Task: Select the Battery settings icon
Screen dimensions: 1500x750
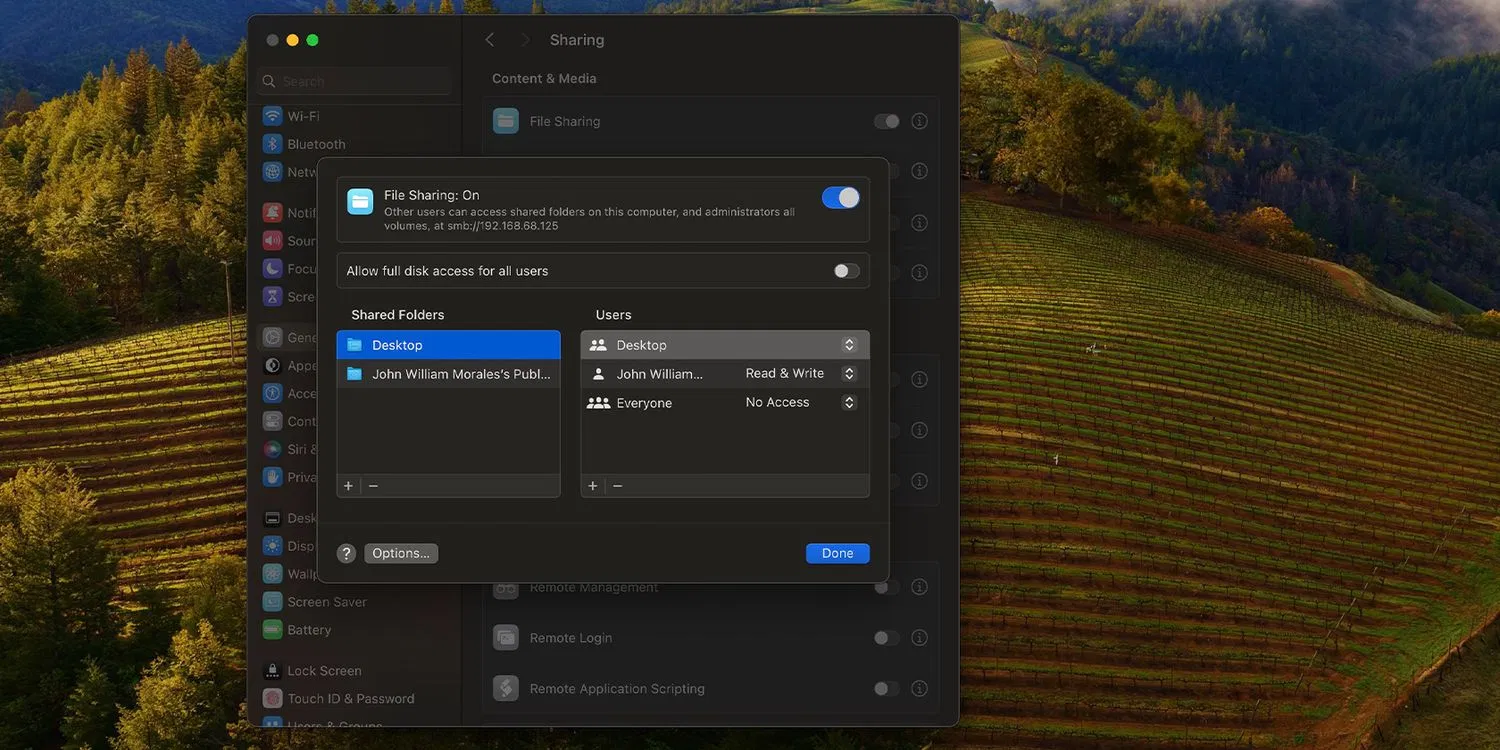Action: click(x=272, y=629)
